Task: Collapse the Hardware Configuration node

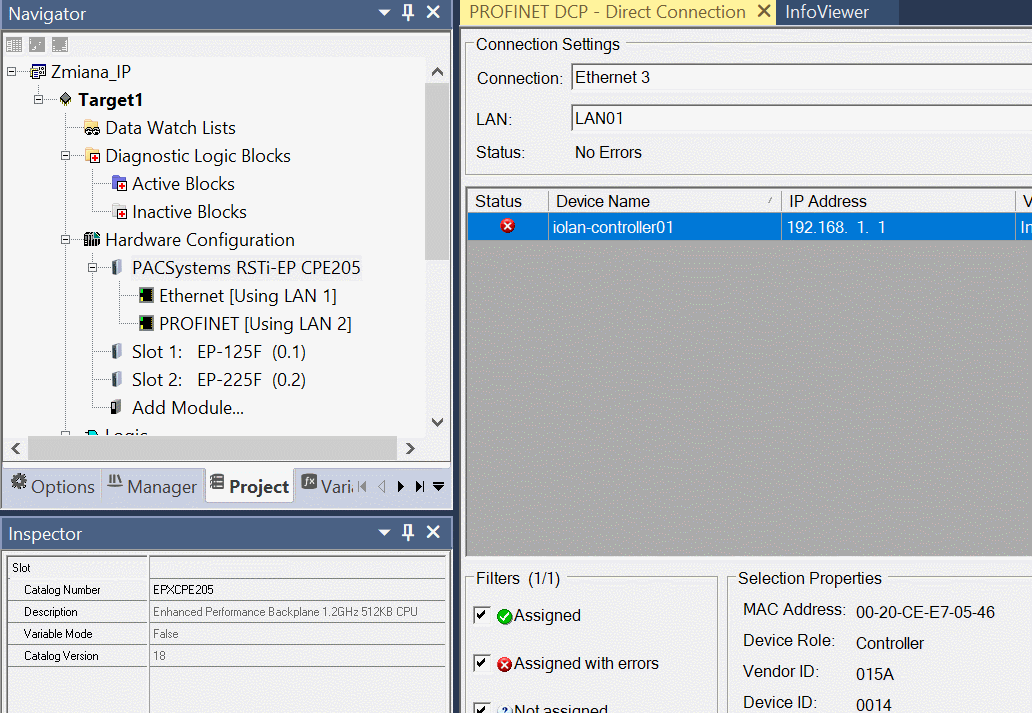Action: 65,240
